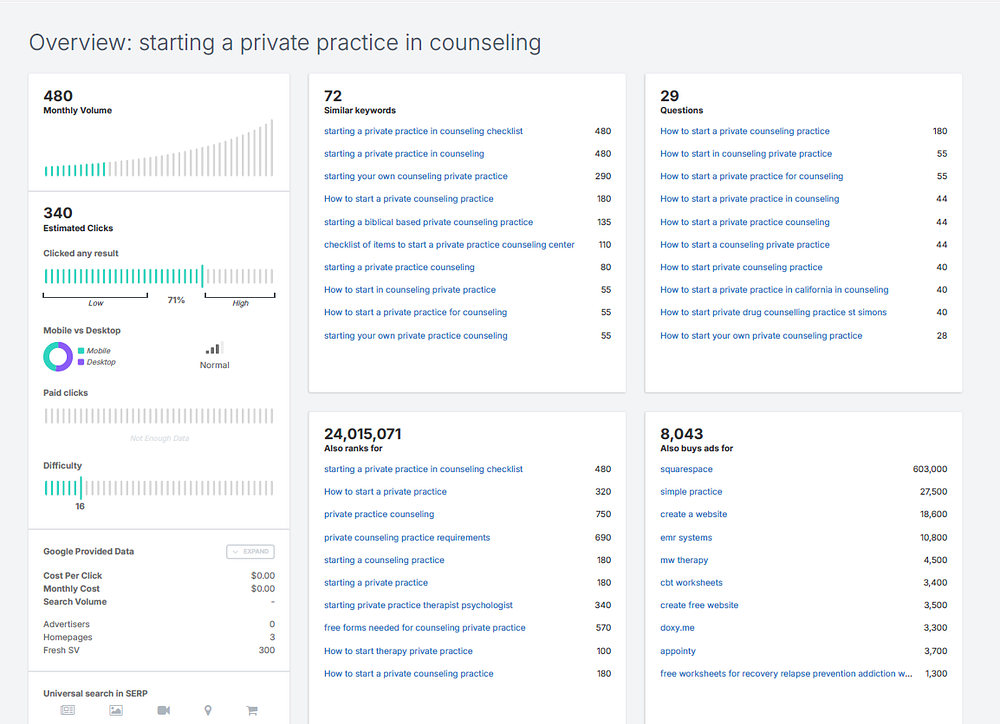
Task: Click the Monthly Volume trend chart
Action: (158, 150)
